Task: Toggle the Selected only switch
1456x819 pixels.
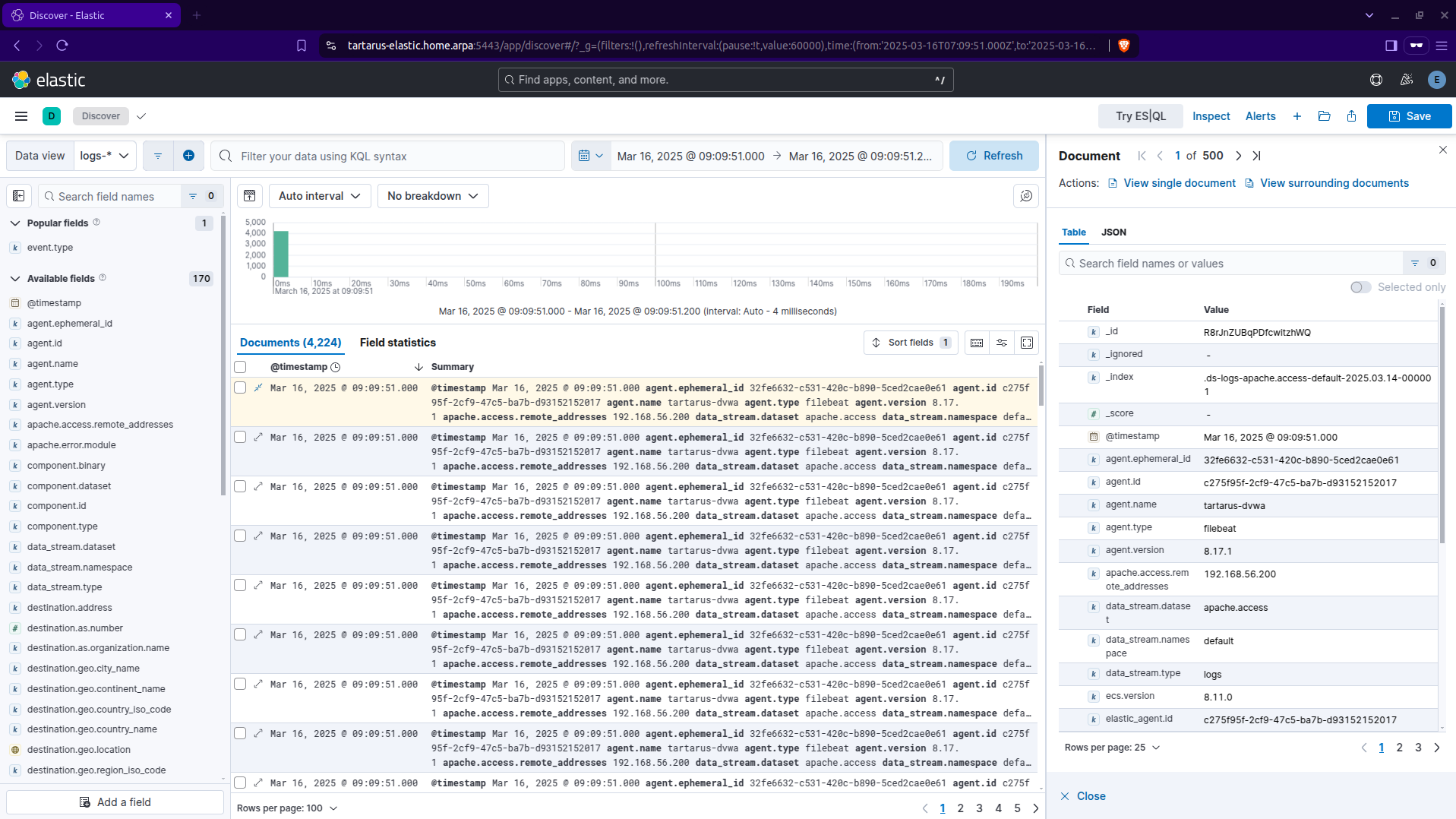Action: (x=1360, y=287)
